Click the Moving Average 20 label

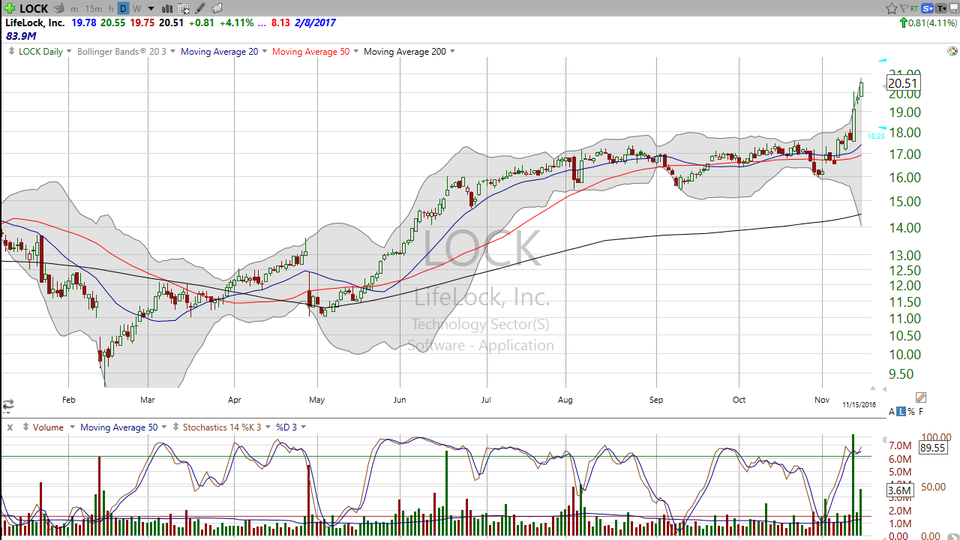[x=219, y=51]
